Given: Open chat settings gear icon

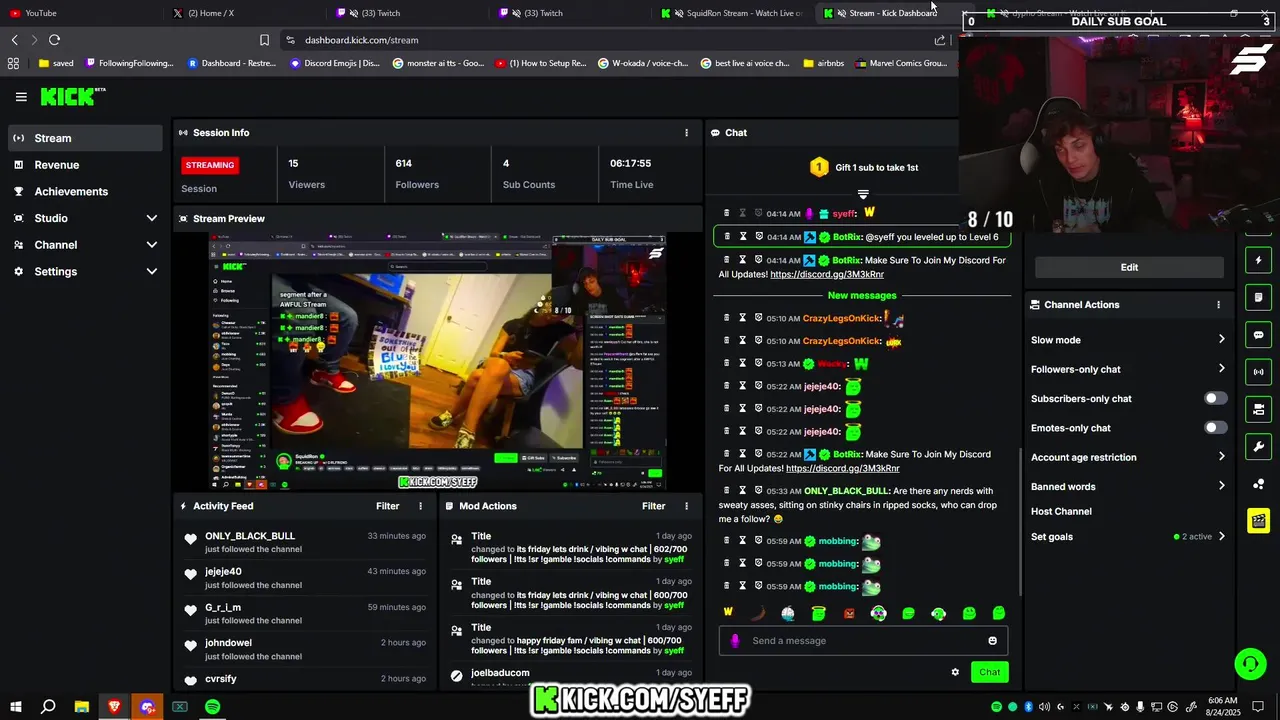Looking at the screenshot, I should (x=955, y=672).
